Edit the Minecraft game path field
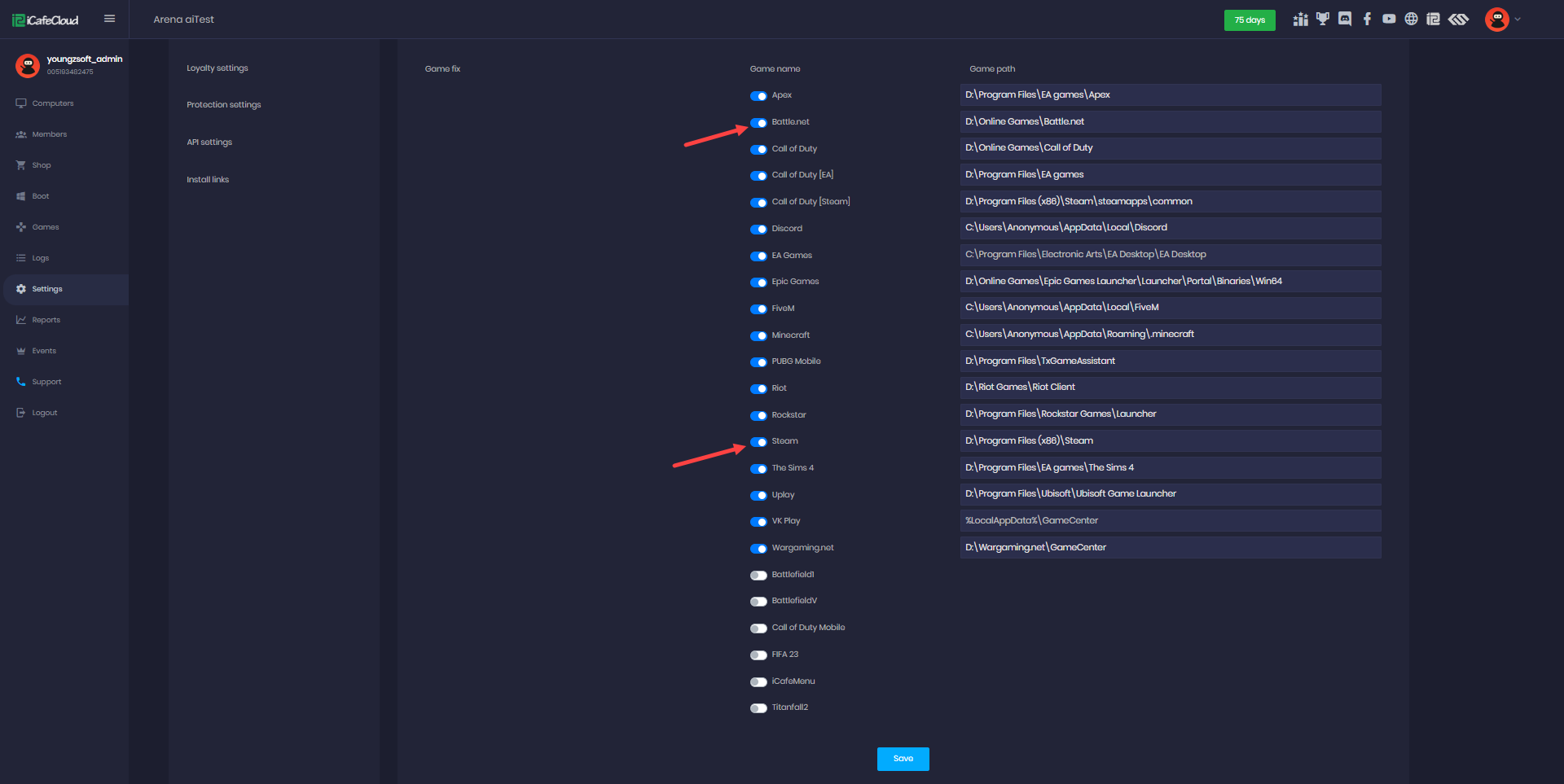1564x784 pixels. tap(1171, 335)
